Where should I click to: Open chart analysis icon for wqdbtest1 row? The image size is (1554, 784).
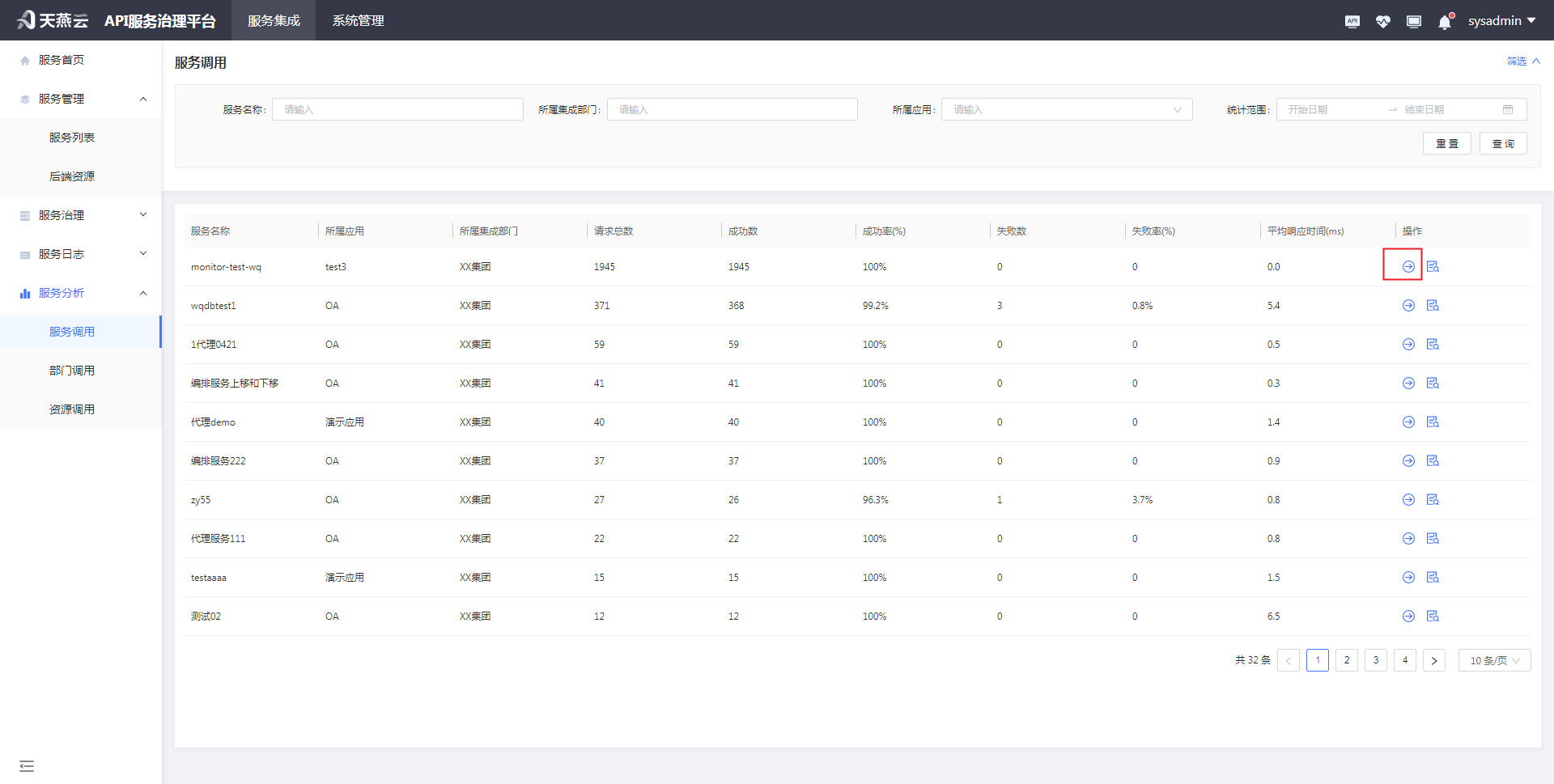coord(1433,306)
